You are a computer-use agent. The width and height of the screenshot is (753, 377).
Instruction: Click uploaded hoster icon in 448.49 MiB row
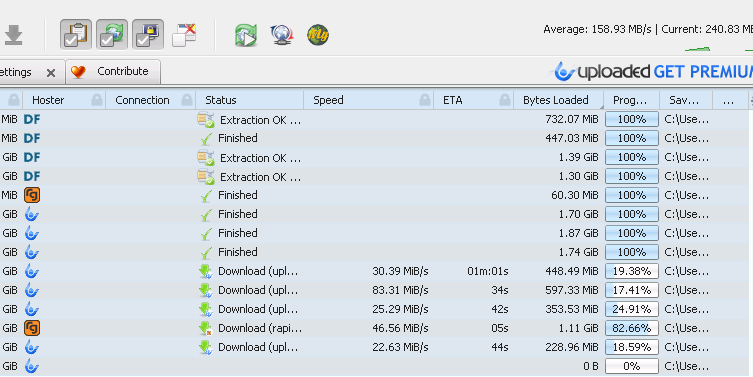(32, 271)
